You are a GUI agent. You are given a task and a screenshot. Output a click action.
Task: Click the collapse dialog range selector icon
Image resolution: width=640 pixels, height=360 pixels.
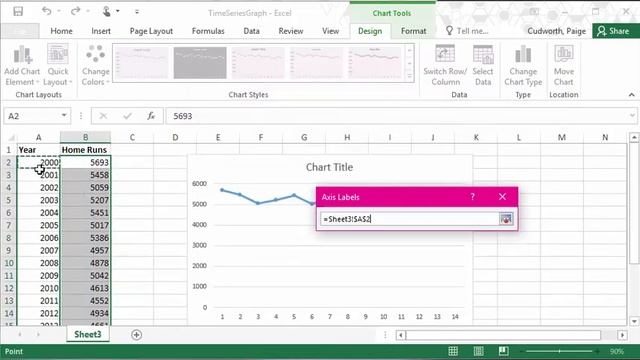click(506, 219)
